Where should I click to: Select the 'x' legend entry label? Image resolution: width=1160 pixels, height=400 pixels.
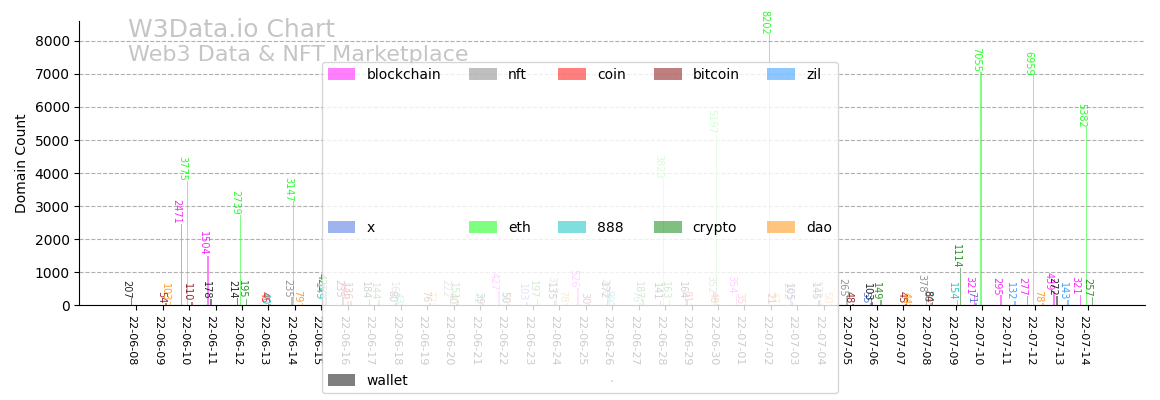point(371,227)
